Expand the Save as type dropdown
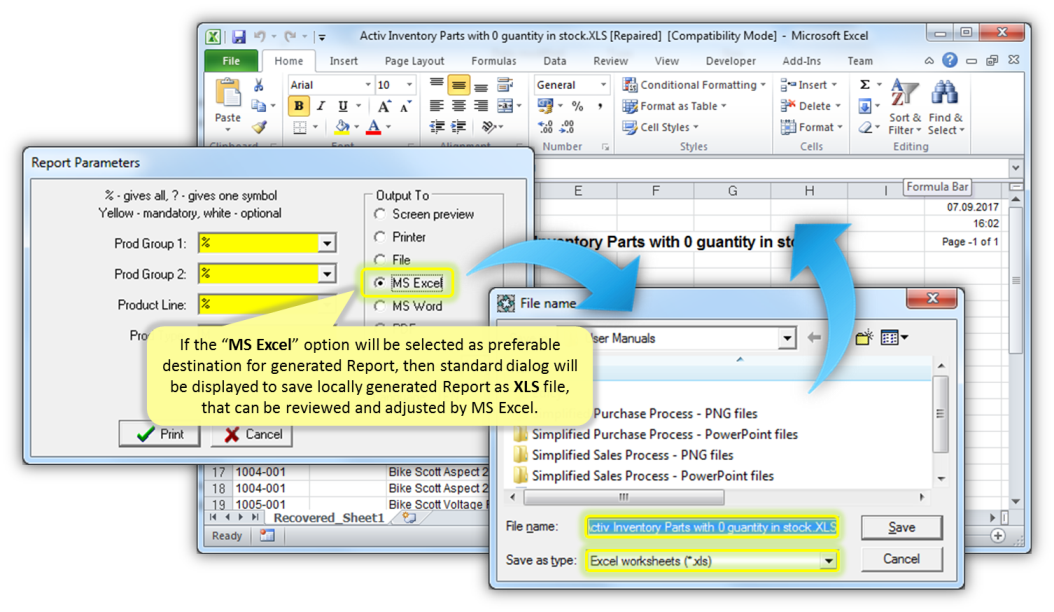 point(829,561)
